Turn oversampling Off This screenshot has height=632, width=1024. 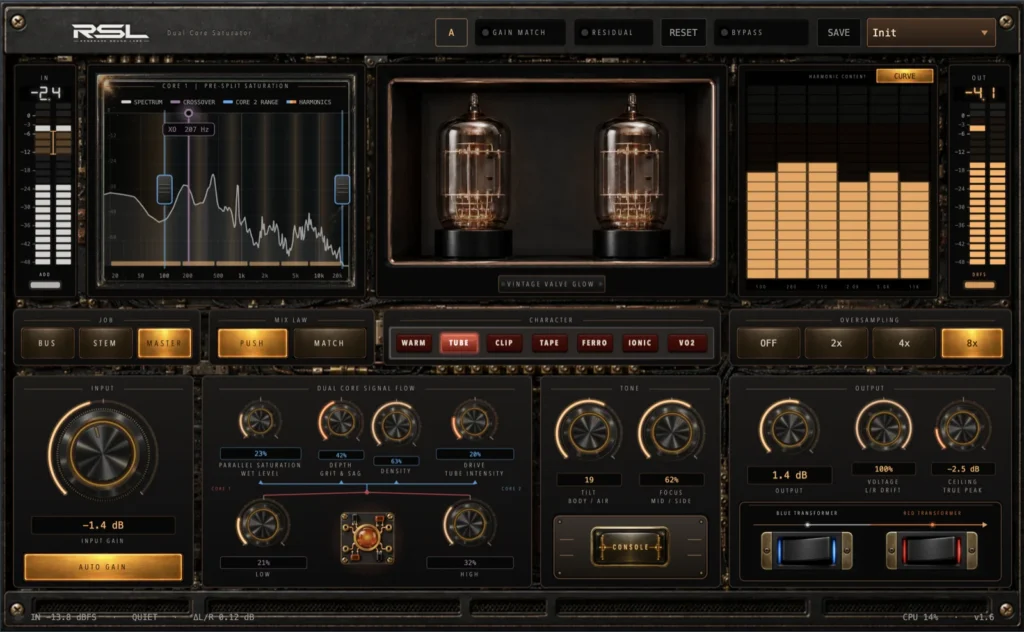[x=769, y=343]
